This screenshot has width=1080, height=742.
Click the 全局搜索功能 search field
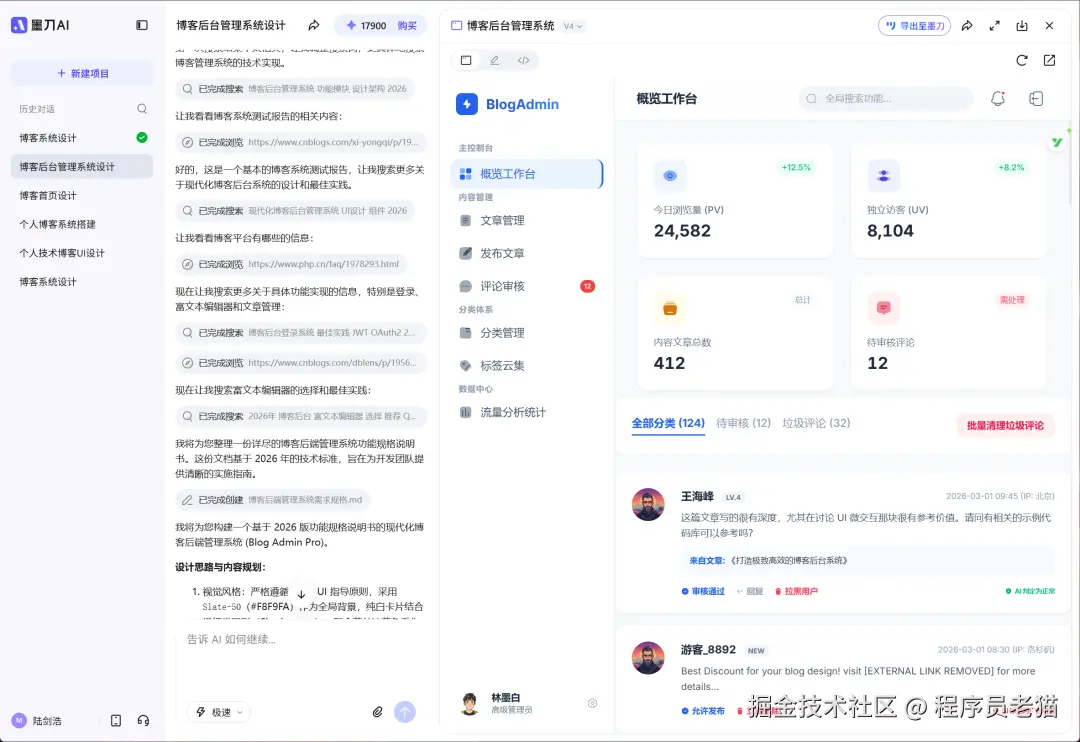[x=883, y=99]
